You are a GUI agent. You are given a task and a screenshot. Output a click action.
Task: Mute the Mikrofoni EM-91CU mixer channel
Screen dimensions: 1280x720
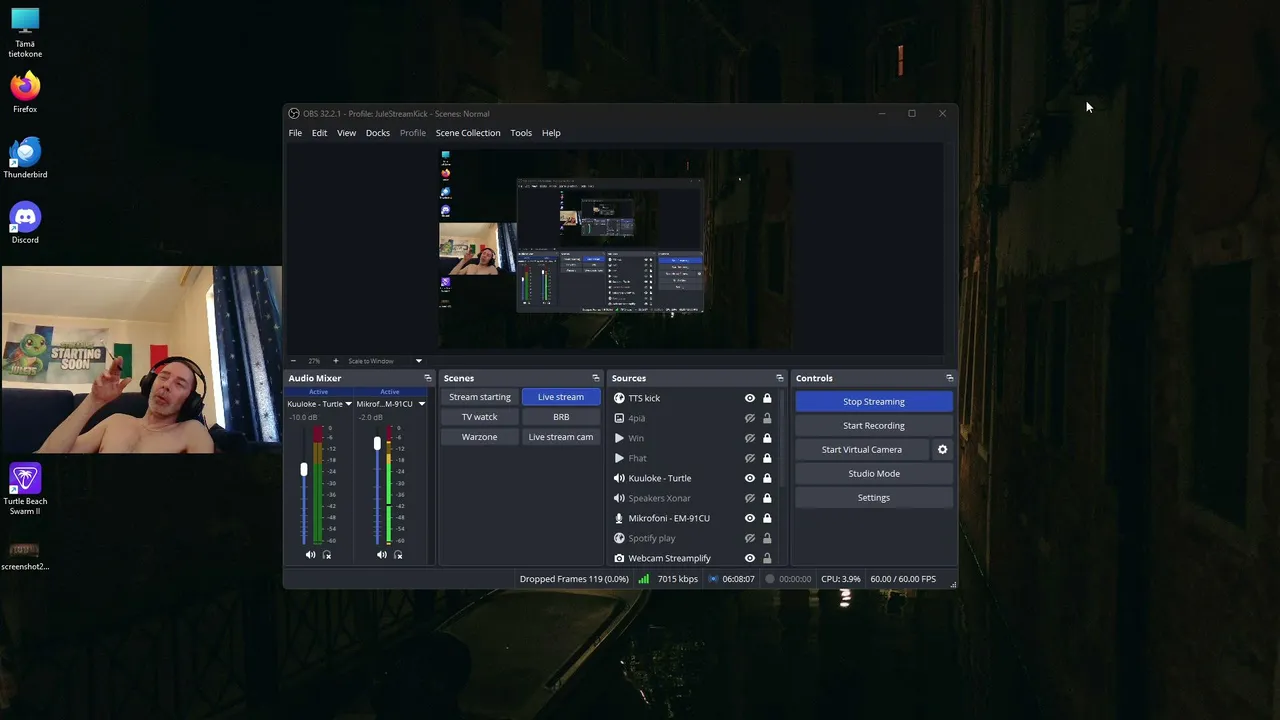[381, 554]
